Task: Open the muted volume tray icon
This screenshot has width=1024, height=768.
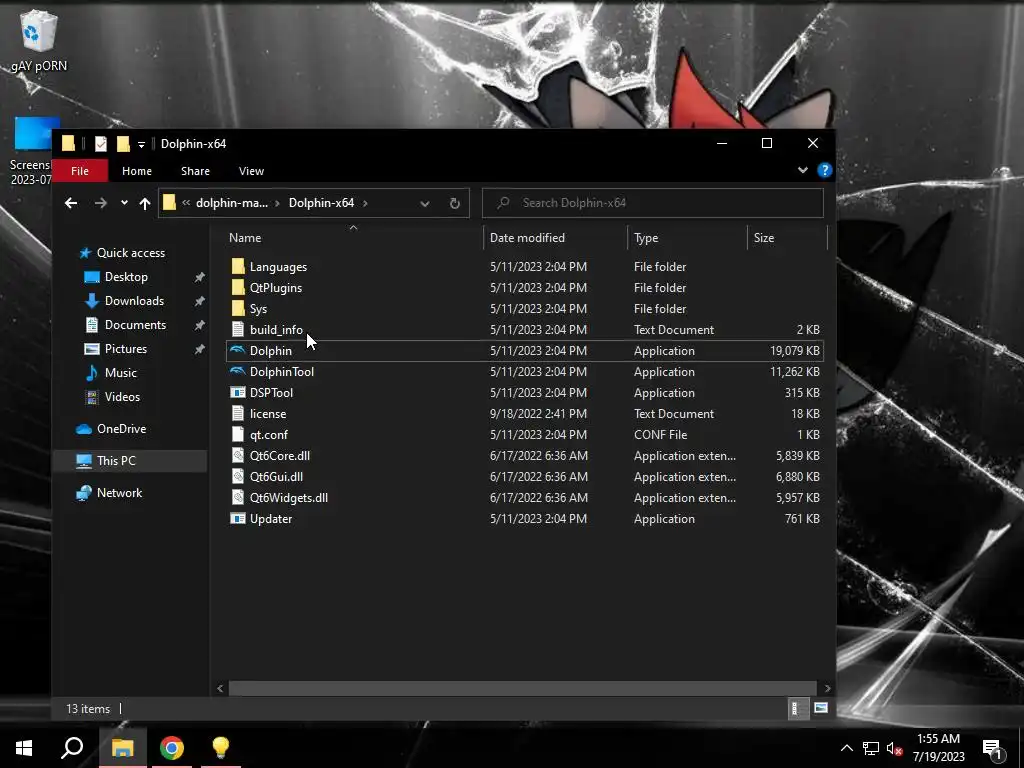Action: point(894,748)
